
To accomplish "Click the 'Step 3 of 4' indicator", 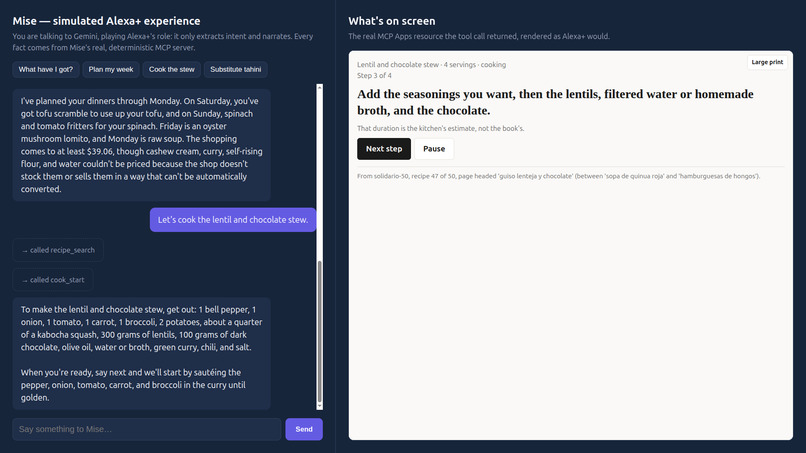I will (374, 76).
